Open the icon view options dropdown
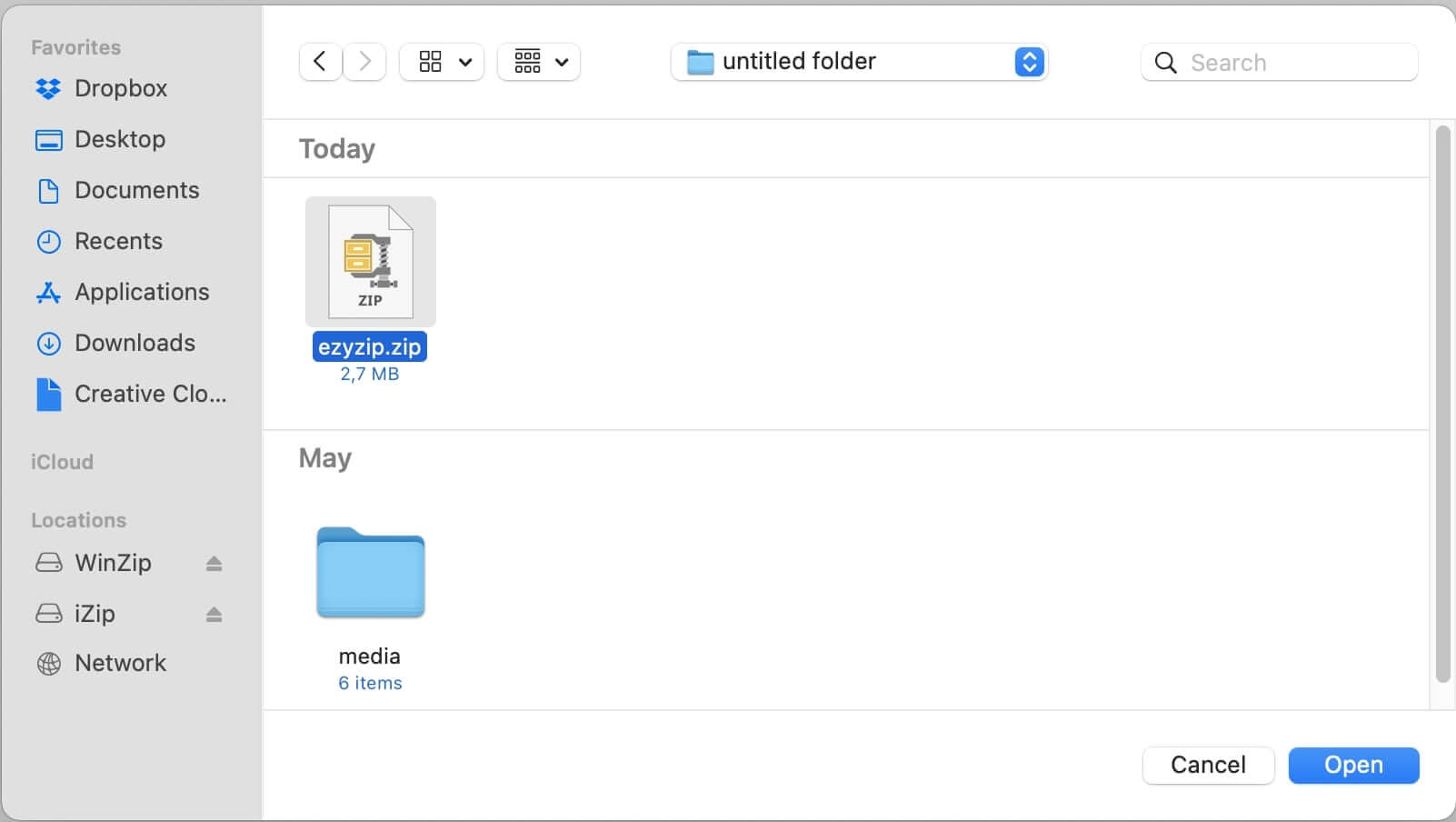Viewport: 1456px width, 822px height. 442,62
